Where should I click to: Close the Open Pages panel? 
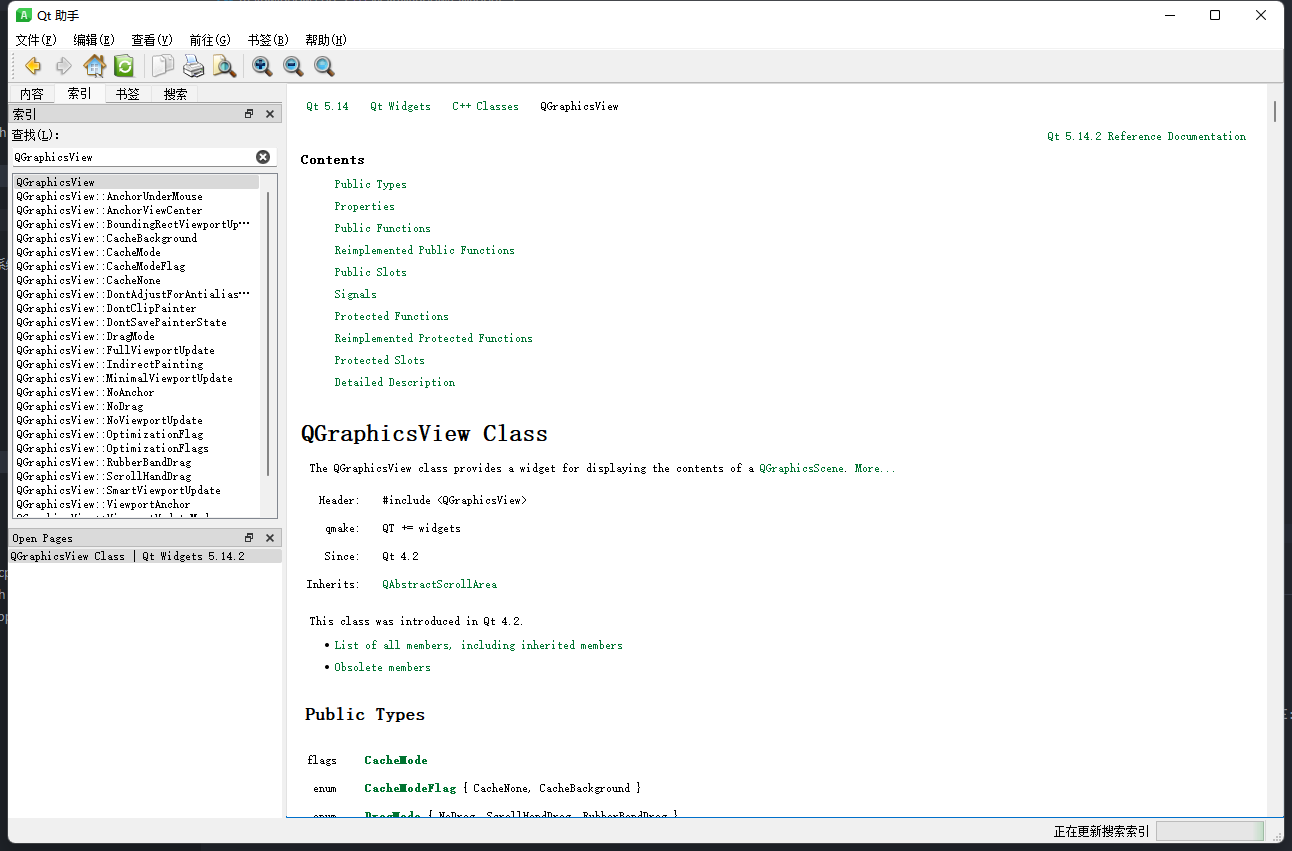point(270,538)
